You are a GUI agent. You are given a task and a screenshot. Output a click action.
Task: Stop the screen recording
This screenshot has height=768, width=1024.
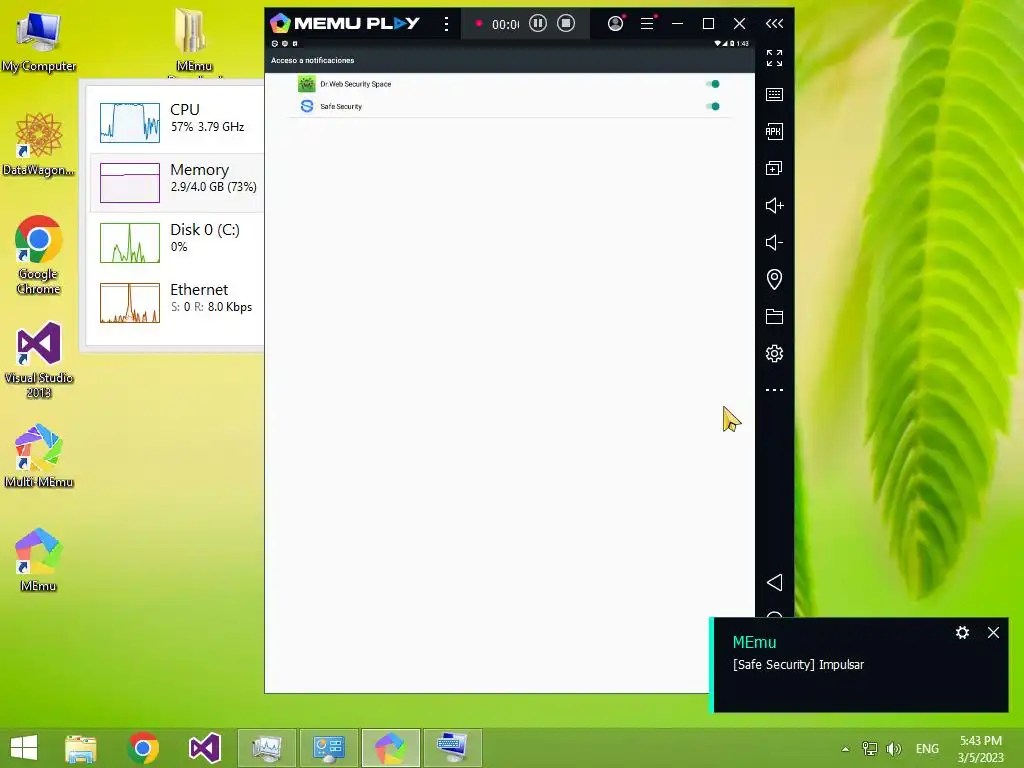[566, 24]
